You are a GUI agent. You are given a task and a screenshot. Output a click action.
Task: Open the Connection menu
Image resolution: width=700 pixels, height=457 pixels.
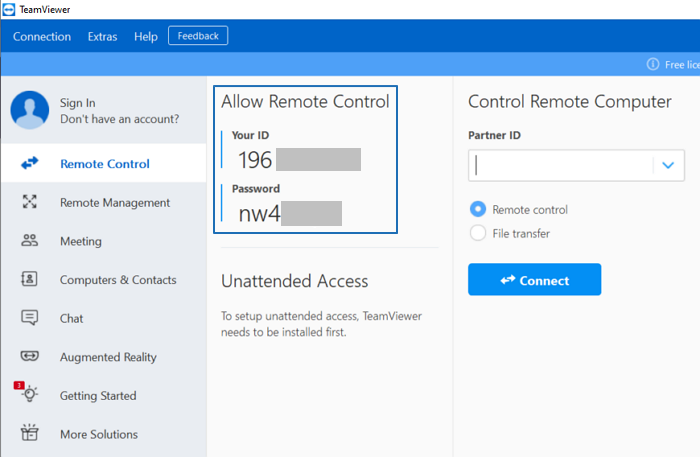coord(42,37)
